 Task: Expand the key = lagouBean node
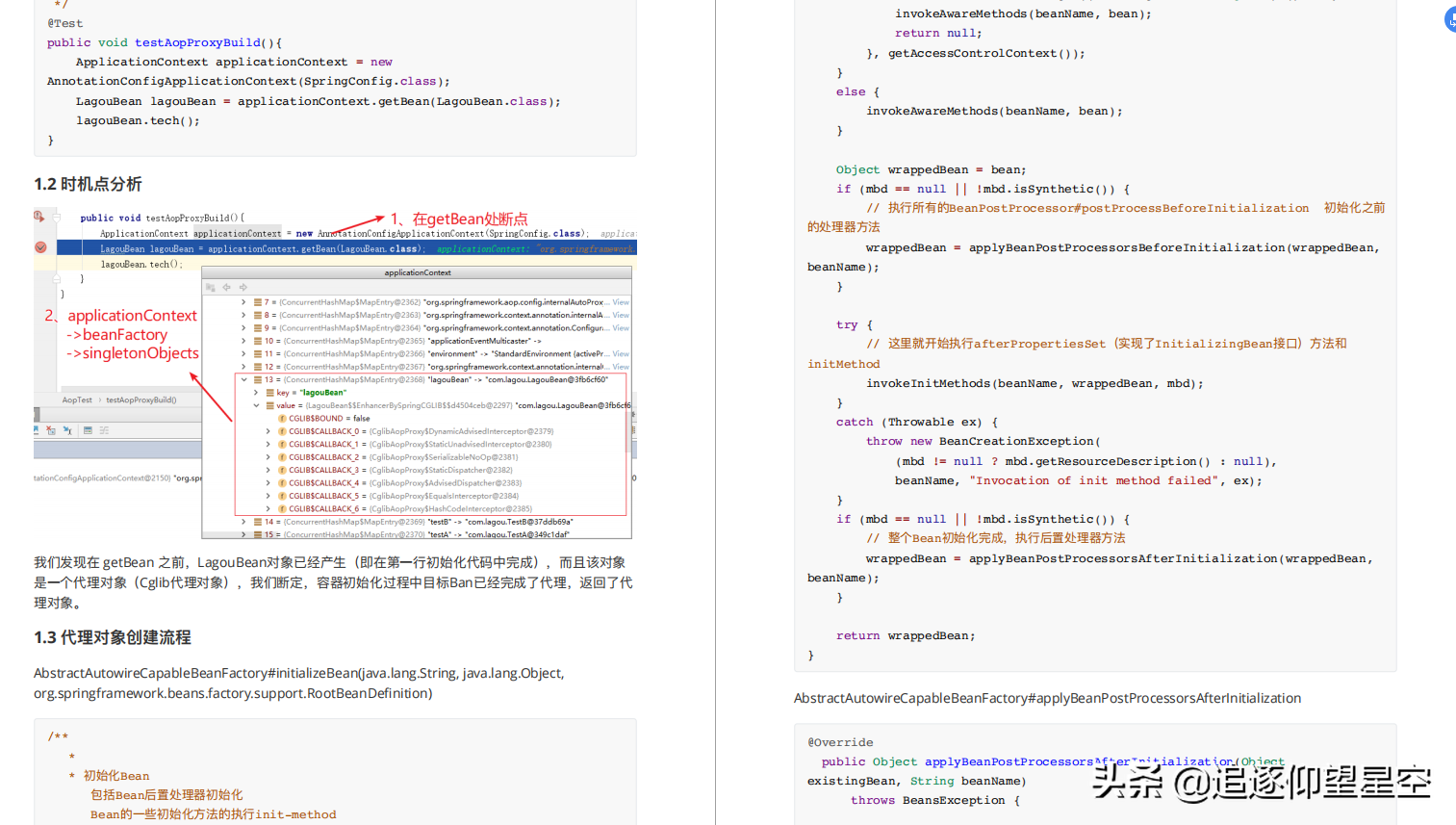tap(256, 393)
